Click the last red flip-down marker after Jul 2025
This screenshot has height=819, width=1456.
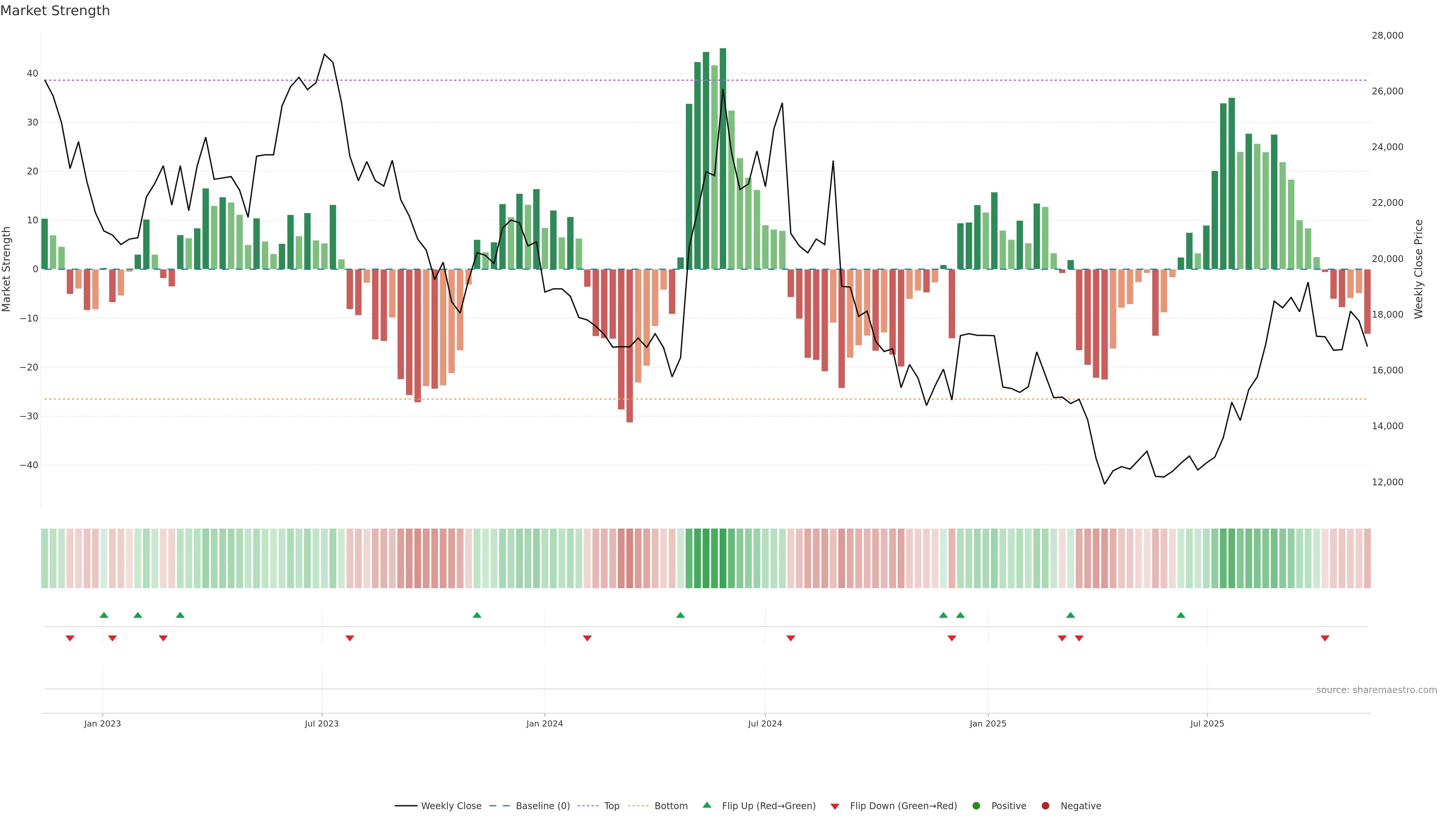click(1325, 638)
